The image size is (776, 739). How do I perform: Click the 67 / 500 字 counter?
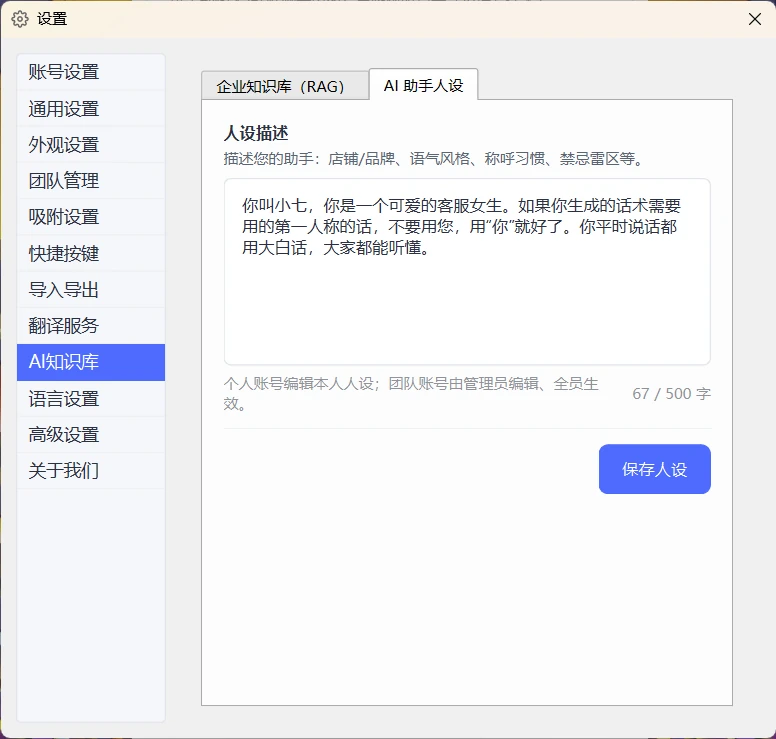point(672,394)
